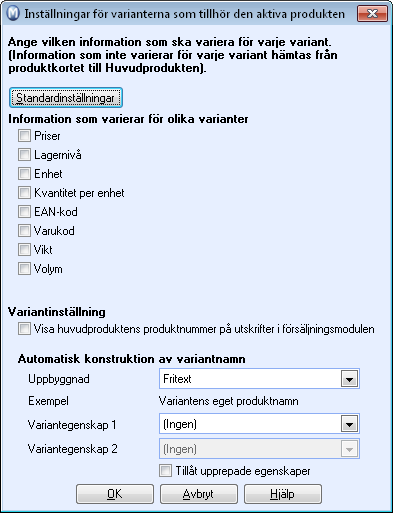The width and height of the screenshot is (393, 513).
Task: Tick the Lagernivå checkbox
Action: coord(24,155)
